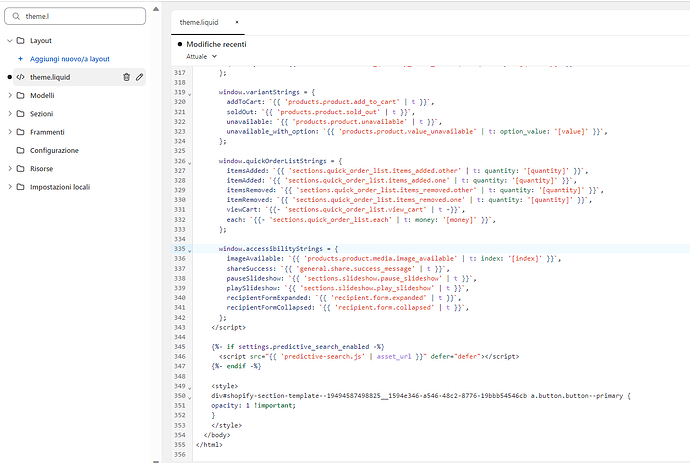690x463 pixels.
Task: Click the plus icon to add new layout
Action: (x=20, y=59)
